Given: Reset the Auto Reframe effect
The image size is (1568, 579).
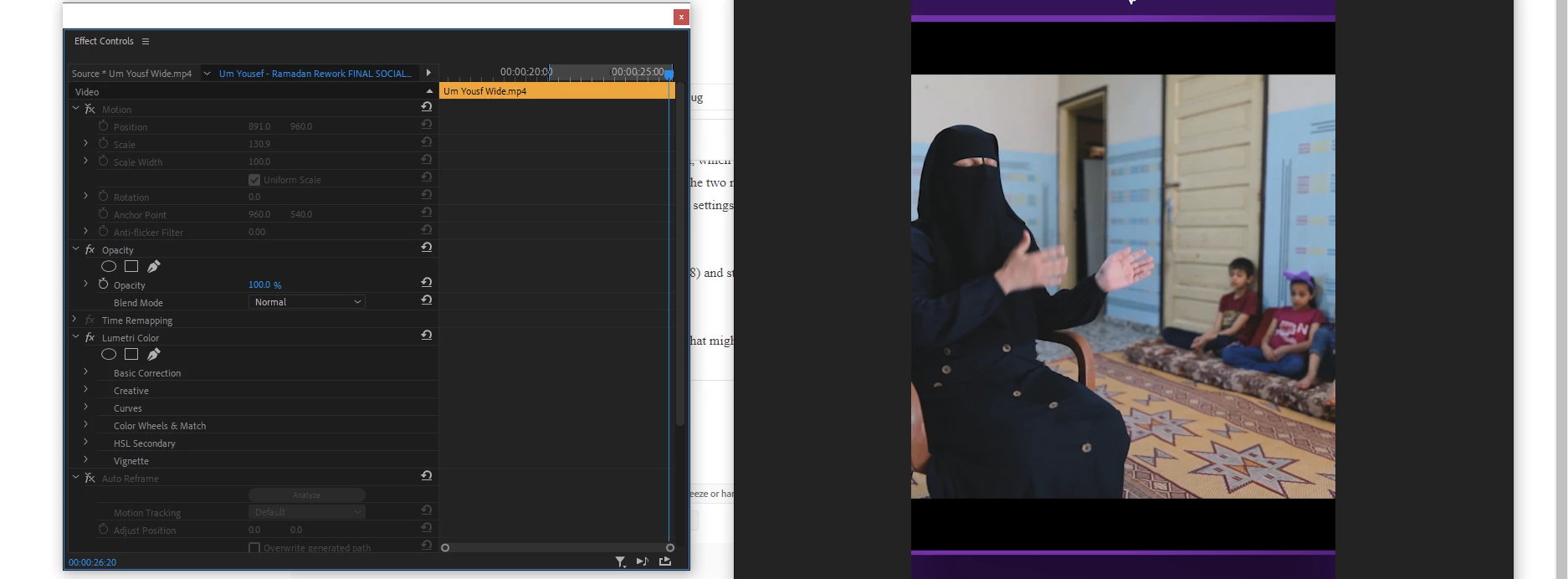Looking at the screenshot, I should pos(427,475).
